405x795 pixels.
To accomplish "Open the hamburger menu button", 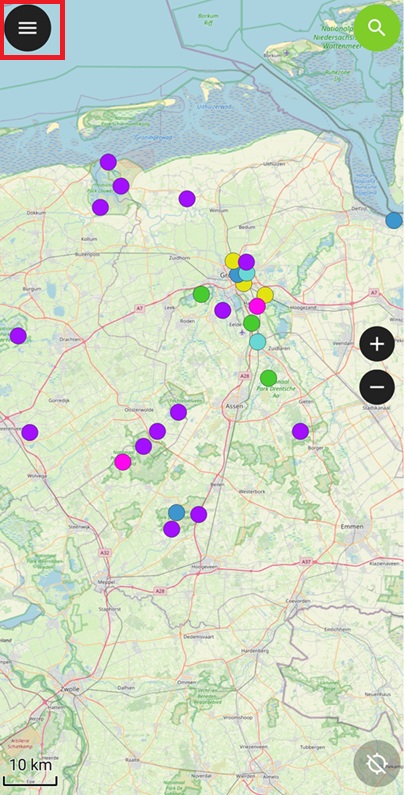I will point(28,28).
